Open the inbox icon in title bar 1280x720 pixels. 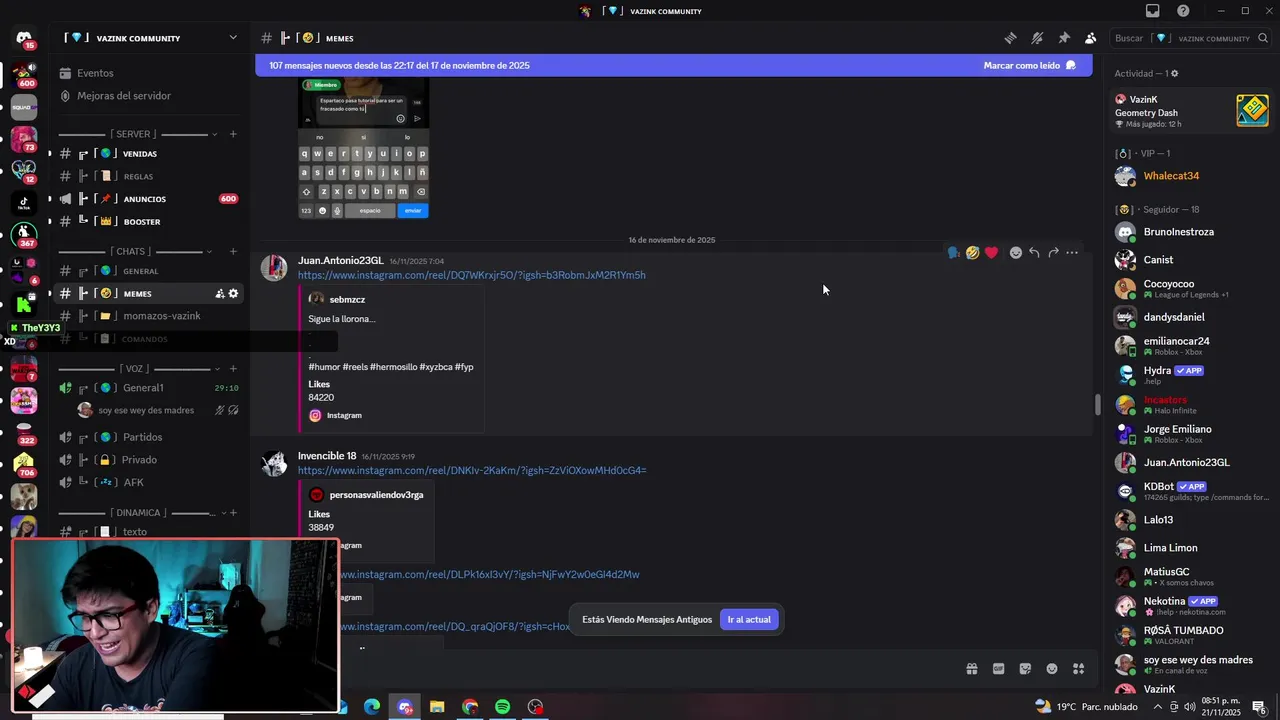coord(1153,11)
